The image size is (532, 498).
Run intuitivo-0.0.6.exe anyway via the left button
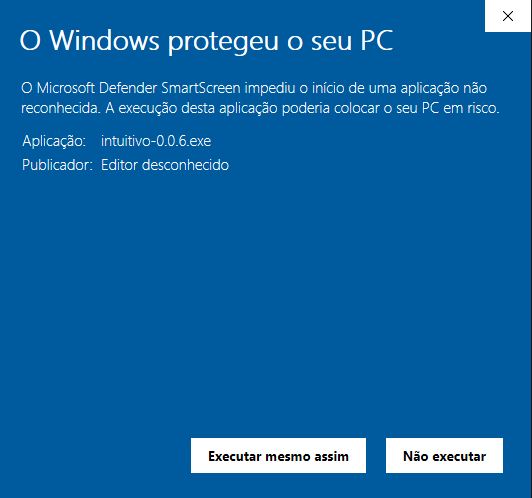278,456
